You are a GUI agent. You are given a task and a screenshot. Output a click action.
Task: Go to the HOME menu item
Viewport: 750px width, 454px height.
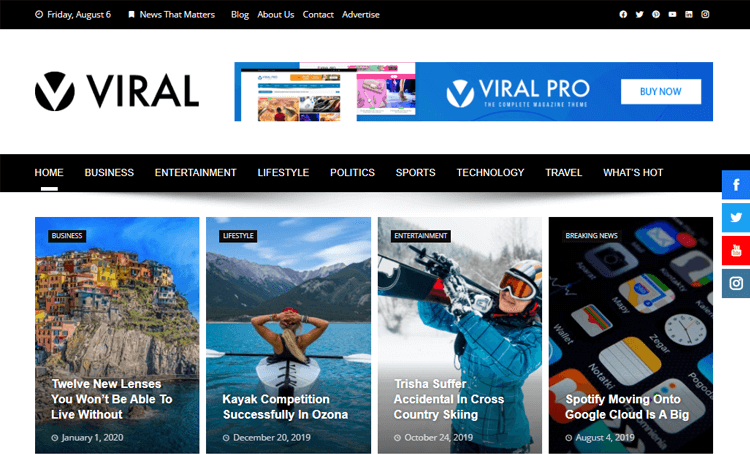(x=49, y=173)
